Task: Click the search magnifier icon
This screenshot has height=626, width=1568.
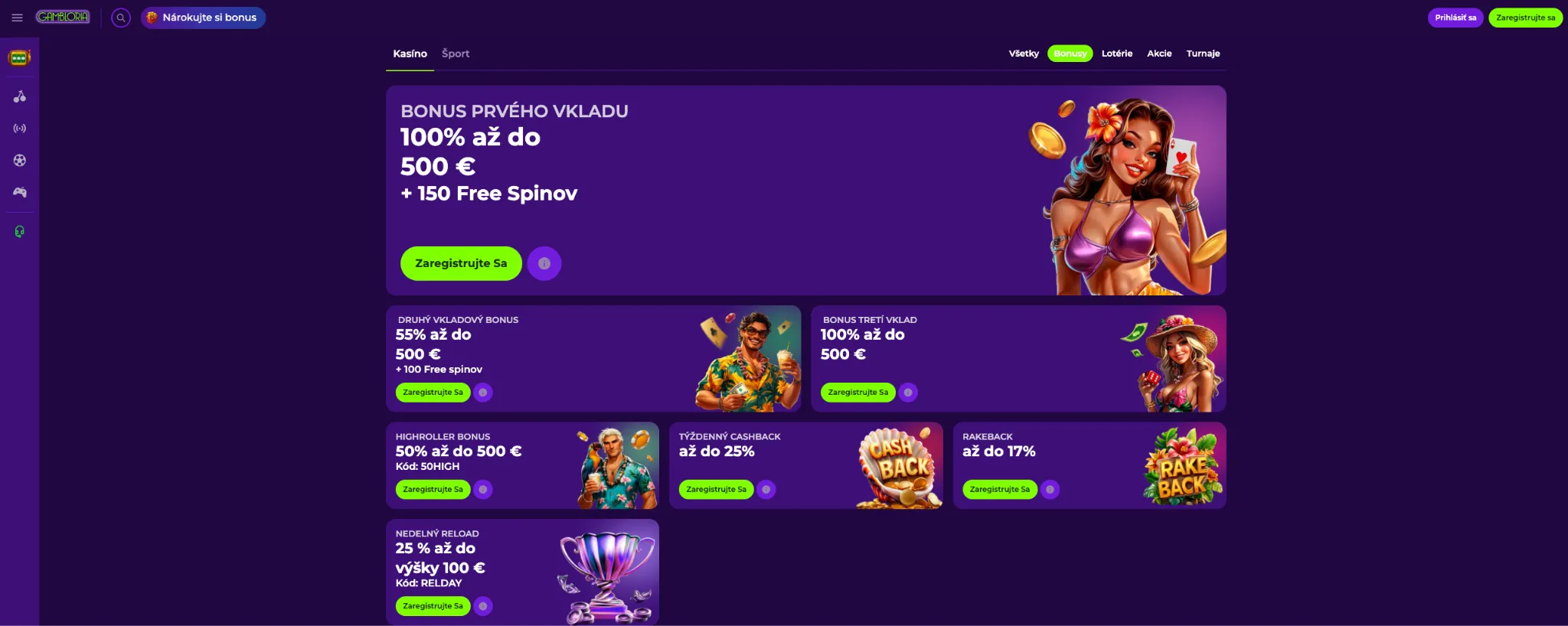Action: tap(121, 18)
